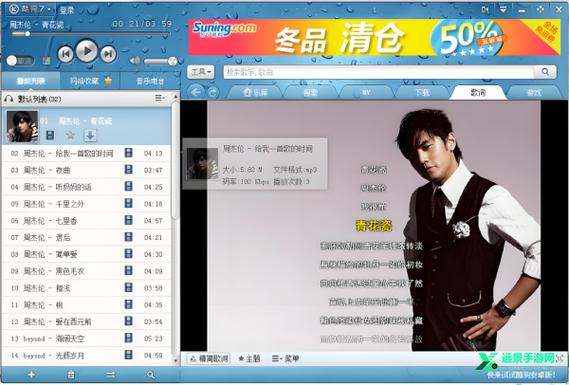
Task: Click the playlist scrollbar down arrow
Action: pos(176,361)
